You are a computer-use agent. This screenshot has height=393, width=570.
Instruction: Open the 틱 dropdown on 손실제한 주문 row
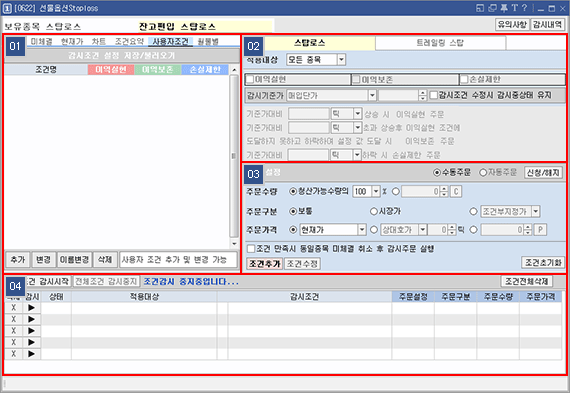[357, 155]
